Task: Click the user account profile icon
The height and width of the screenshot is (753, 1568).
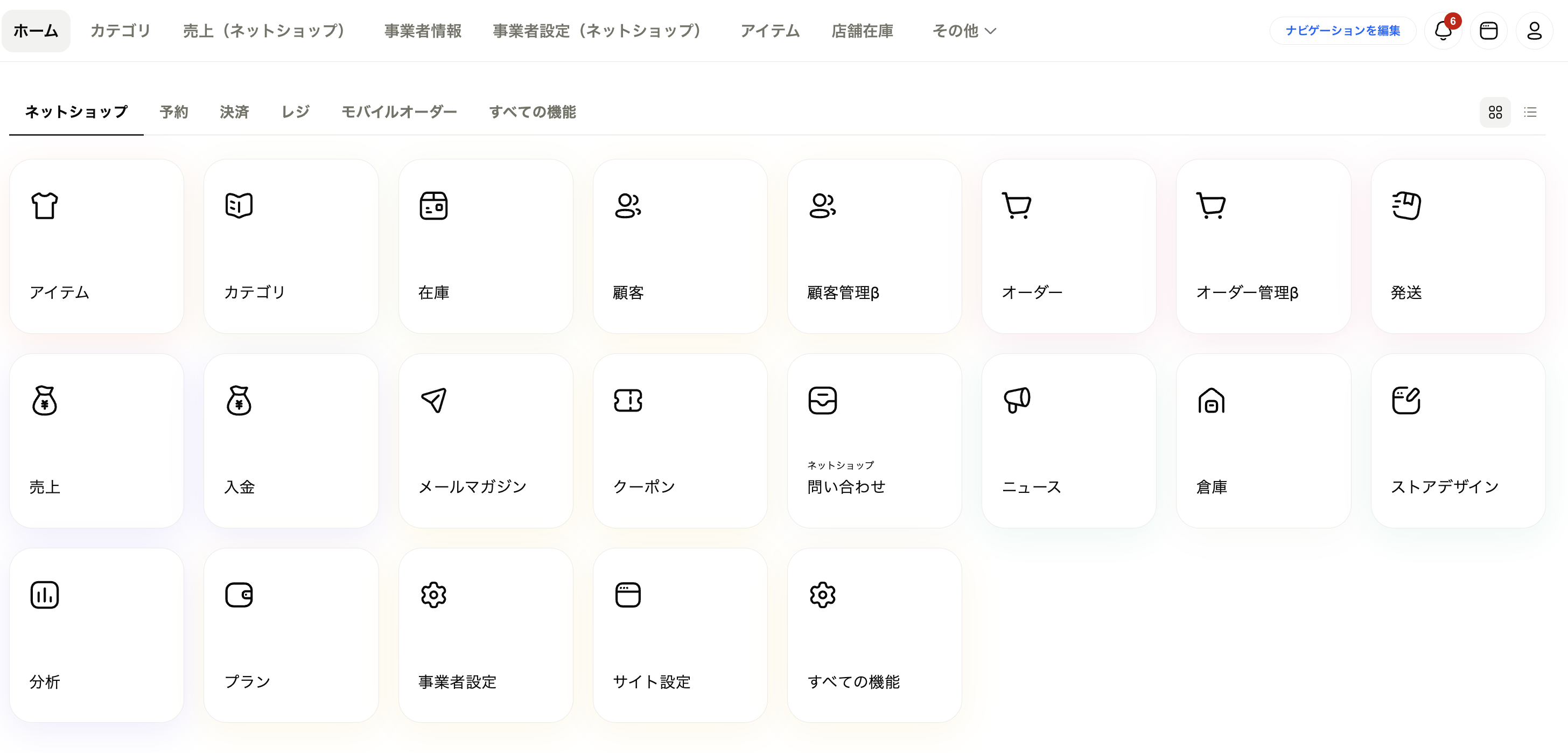Action: coord(1534,31)
